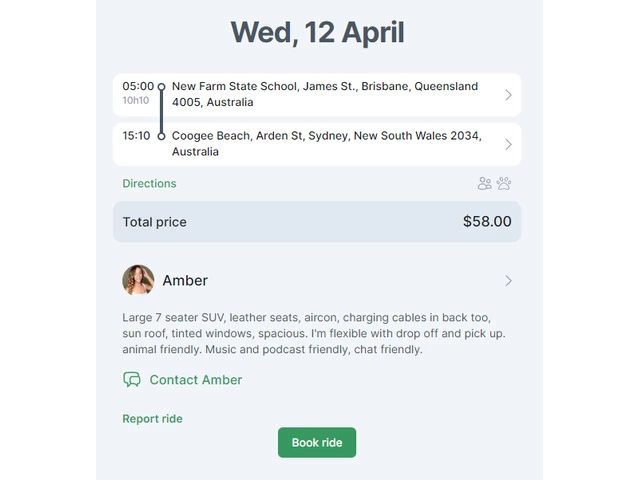Click the driver name Amber
This screenshot has width=640, height=480.
(185, 281)
